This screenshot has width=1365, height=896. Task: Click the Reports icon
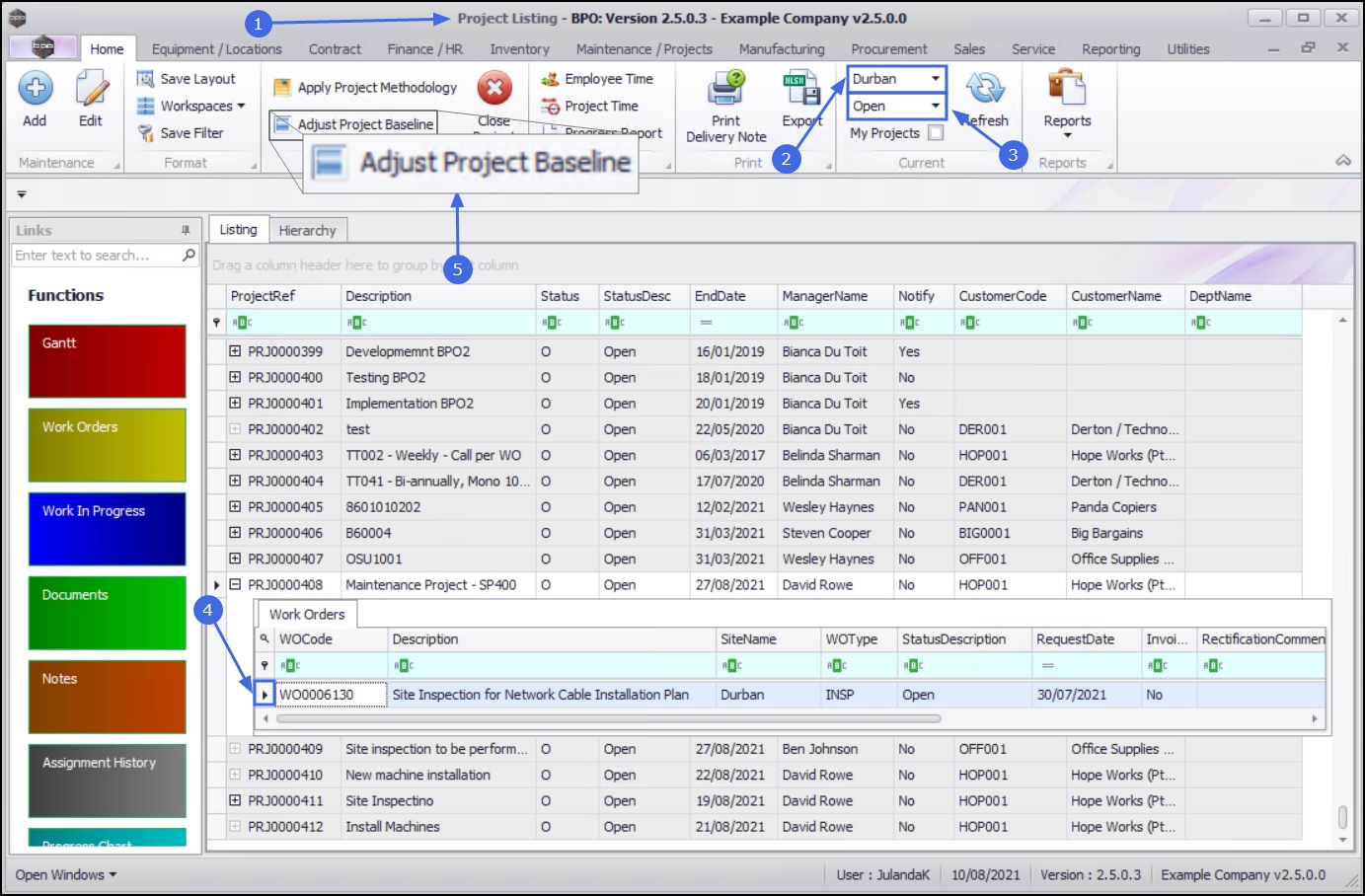tap(1067, 88)
